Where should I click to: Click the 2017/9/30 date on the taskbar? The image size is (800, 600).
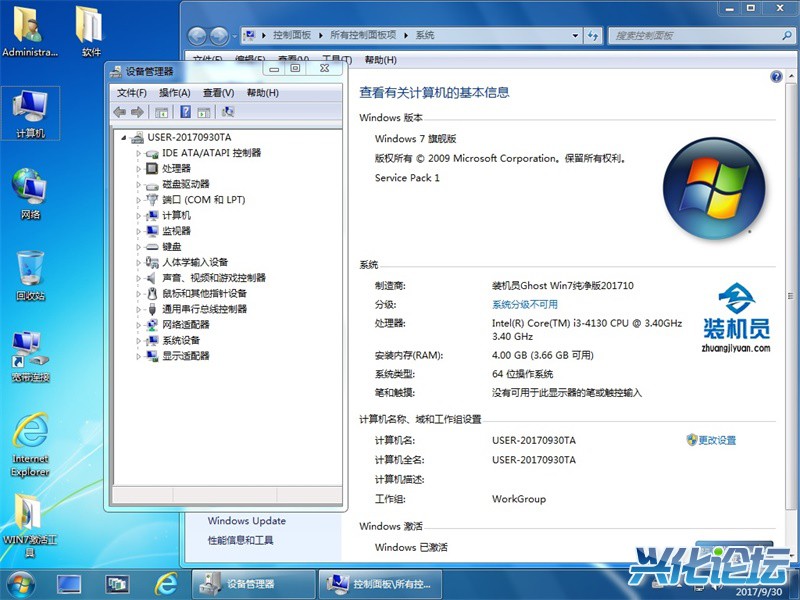click(759, 591)
